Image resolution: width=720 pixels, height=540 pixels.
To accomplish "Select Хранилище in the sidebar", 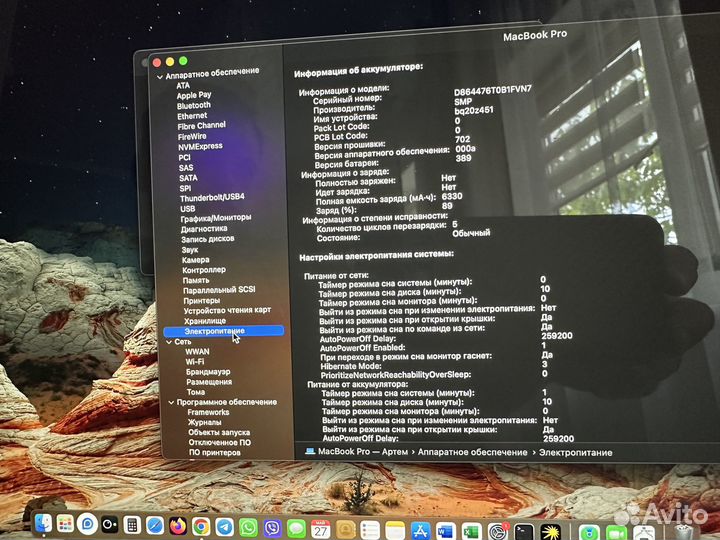I will (x=205, y=321).
